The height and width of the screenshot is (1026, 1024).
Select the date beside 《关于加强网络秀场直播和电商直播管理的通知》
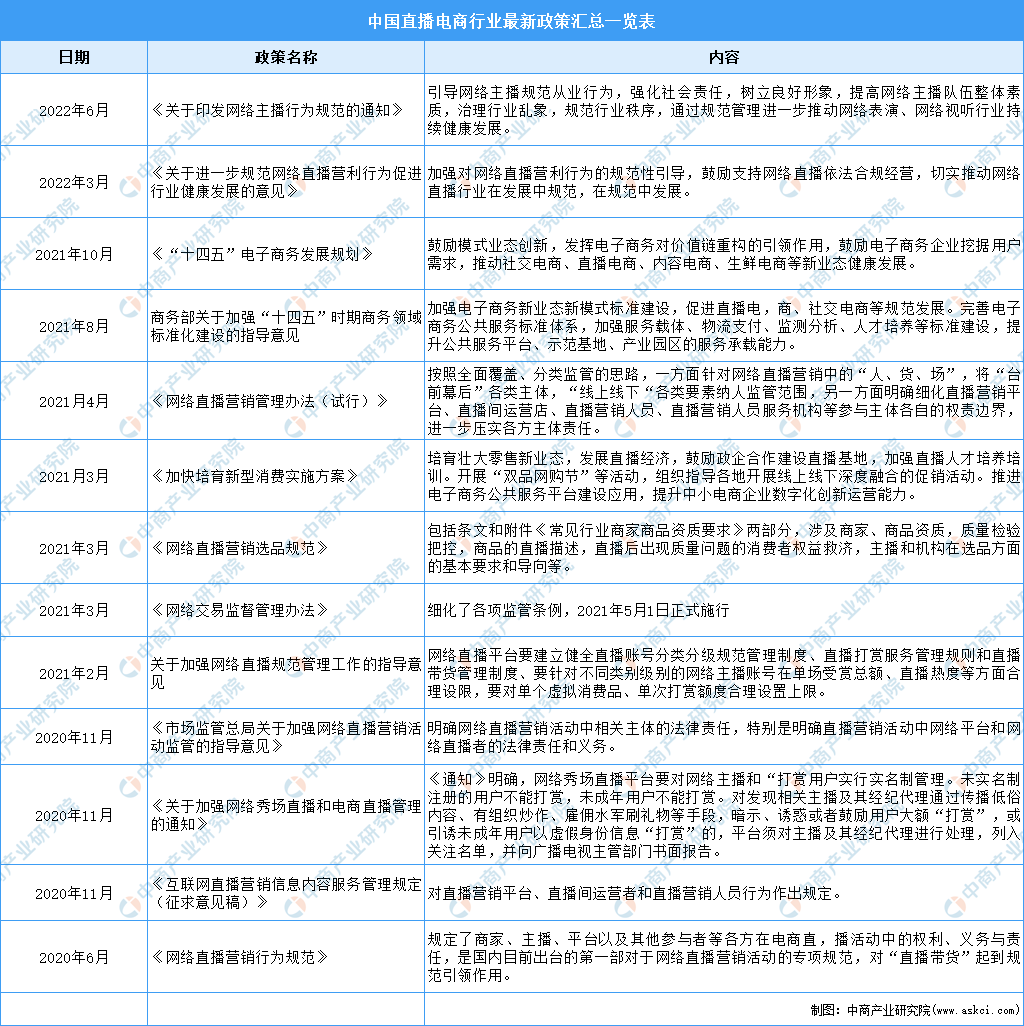pos(74,815)
